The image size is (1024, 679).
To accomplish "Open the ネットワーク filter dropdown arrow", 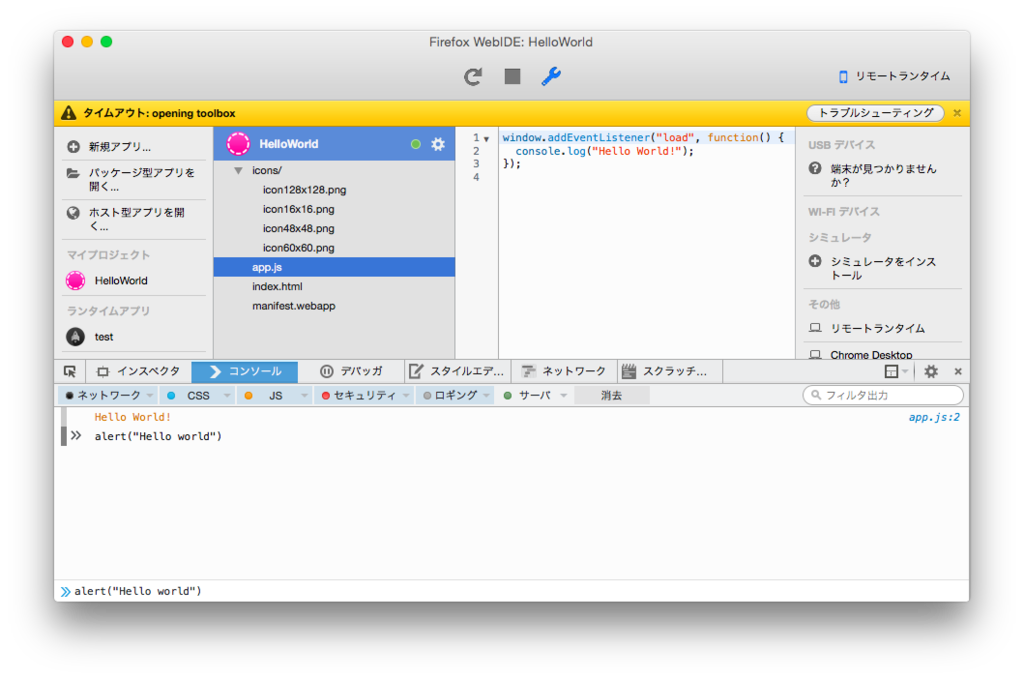I will point(150,396).
